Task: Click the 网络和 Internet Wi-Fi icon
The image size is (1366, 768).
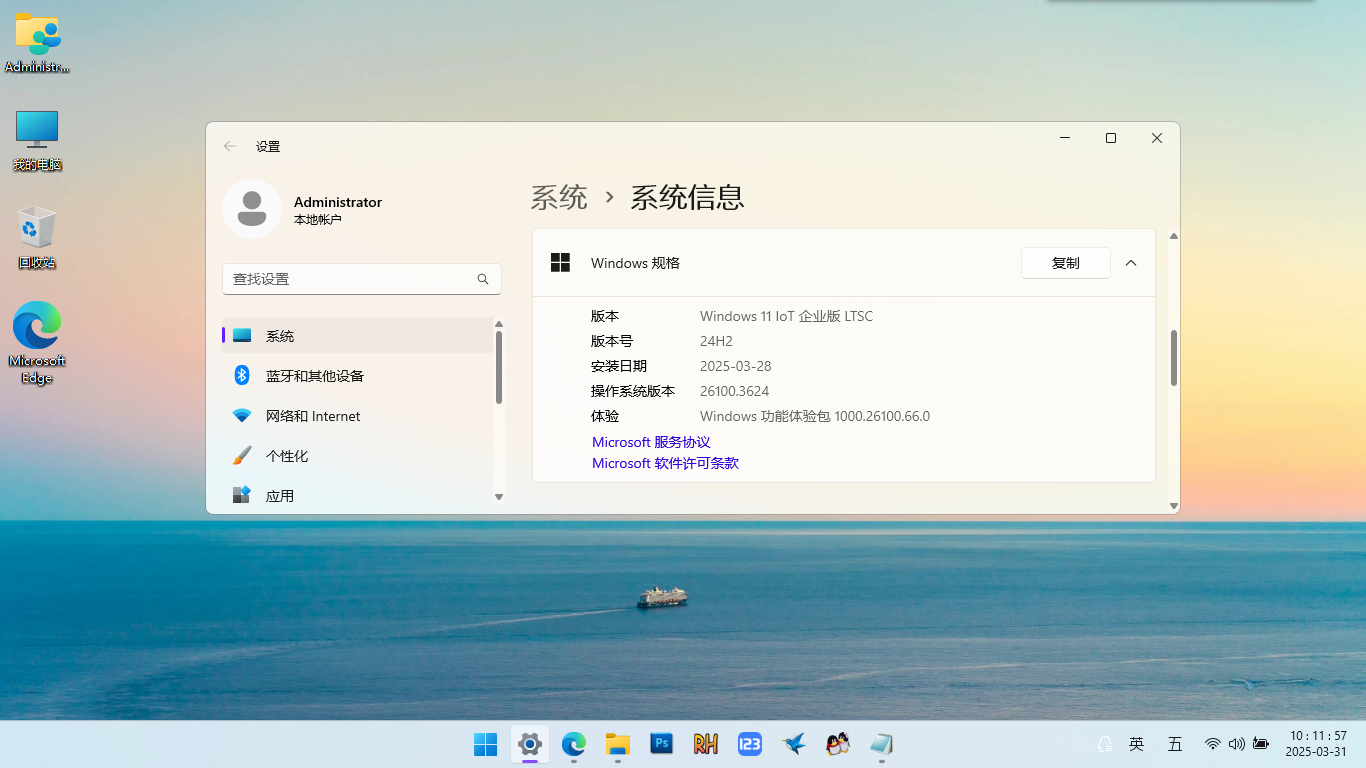Action: (x=242, y=416)
